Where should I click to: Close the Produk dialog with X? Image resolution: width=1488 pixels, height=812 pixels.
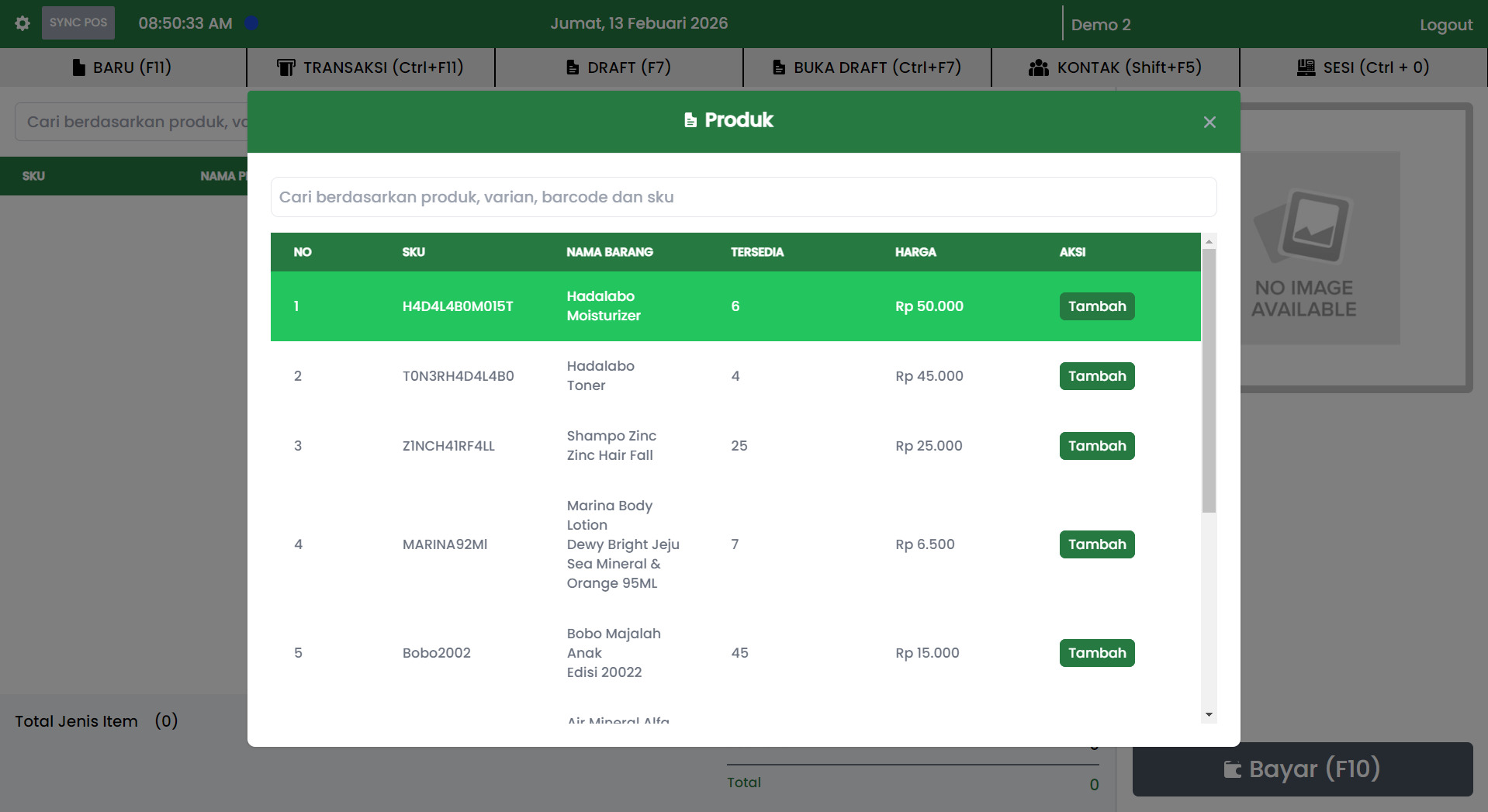pos(1209,123)
